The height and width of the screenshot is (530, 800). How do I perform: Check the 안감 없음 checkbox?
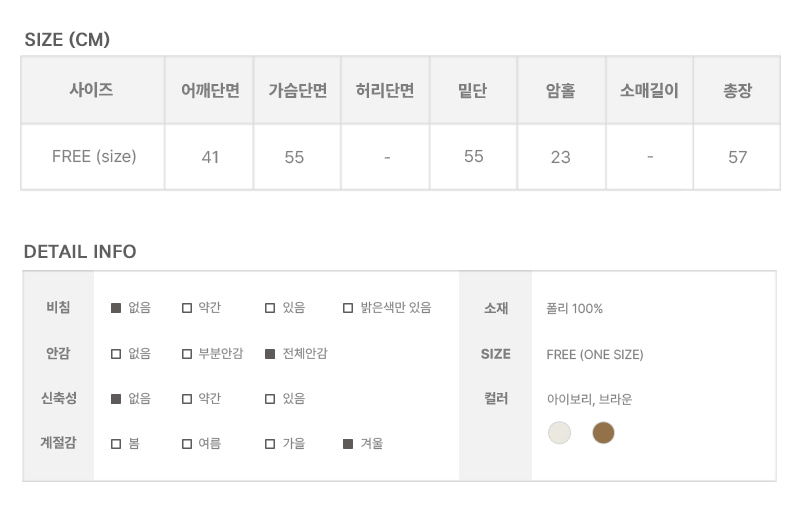click(116, 354)
